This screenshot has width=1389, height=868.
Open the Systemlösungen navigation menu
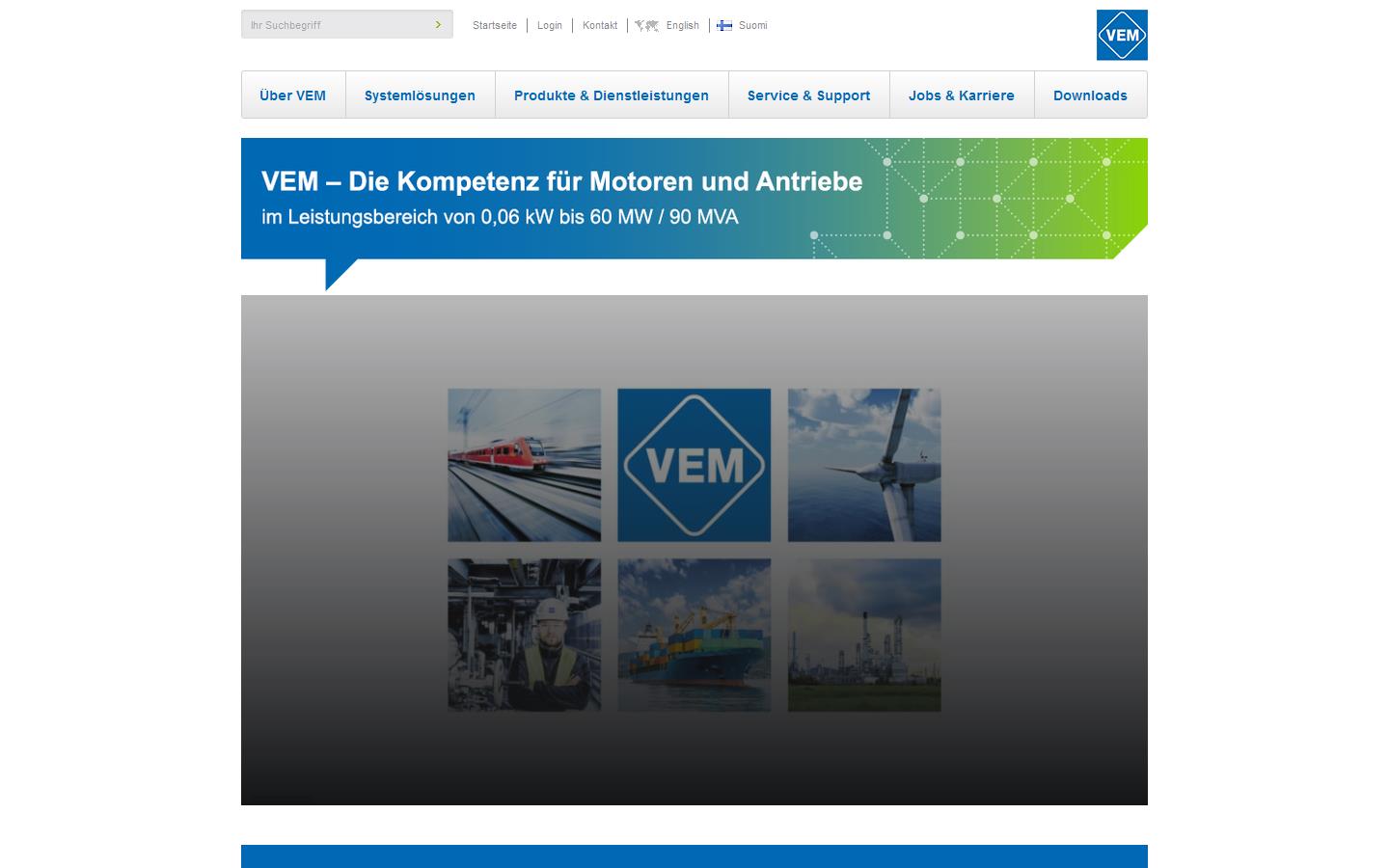tap(420, 95)
